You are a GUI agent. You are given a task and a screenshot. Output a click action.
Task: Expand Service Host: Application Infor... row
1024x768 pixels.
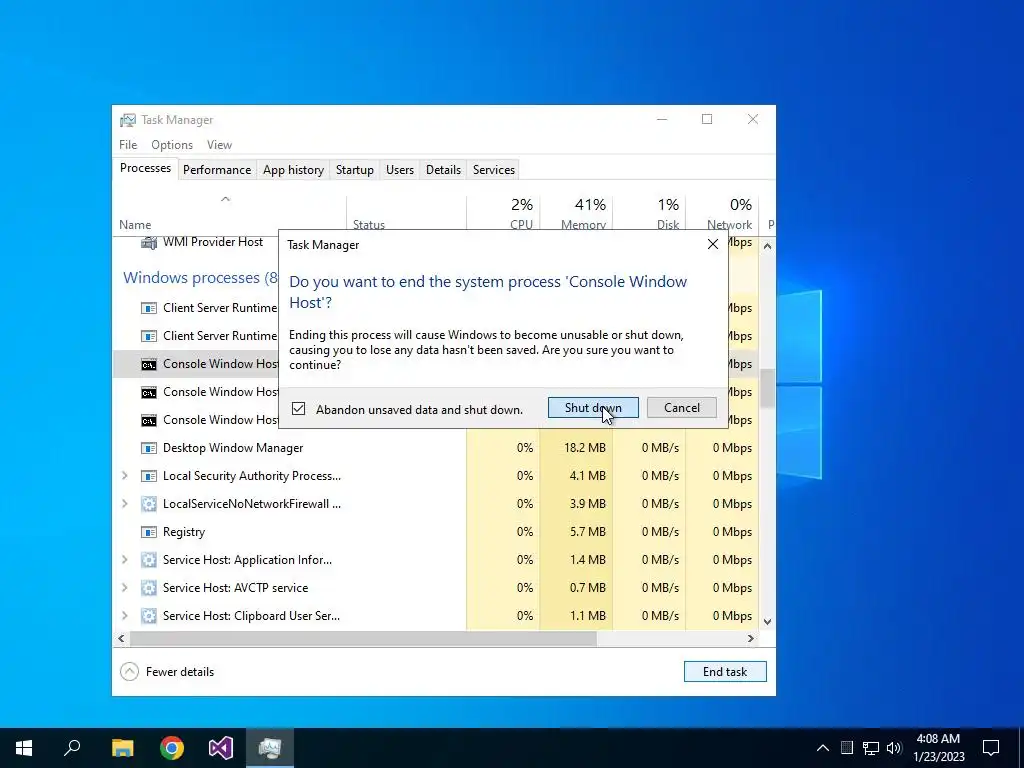coord(125,560)
